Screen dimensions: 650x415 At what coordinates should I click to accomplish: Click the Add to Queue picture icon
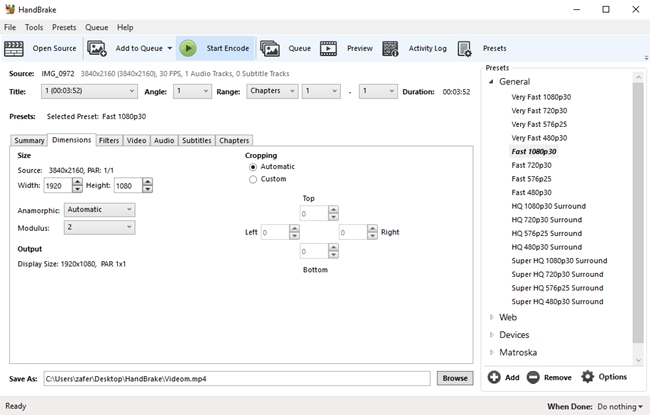point(97,49)
